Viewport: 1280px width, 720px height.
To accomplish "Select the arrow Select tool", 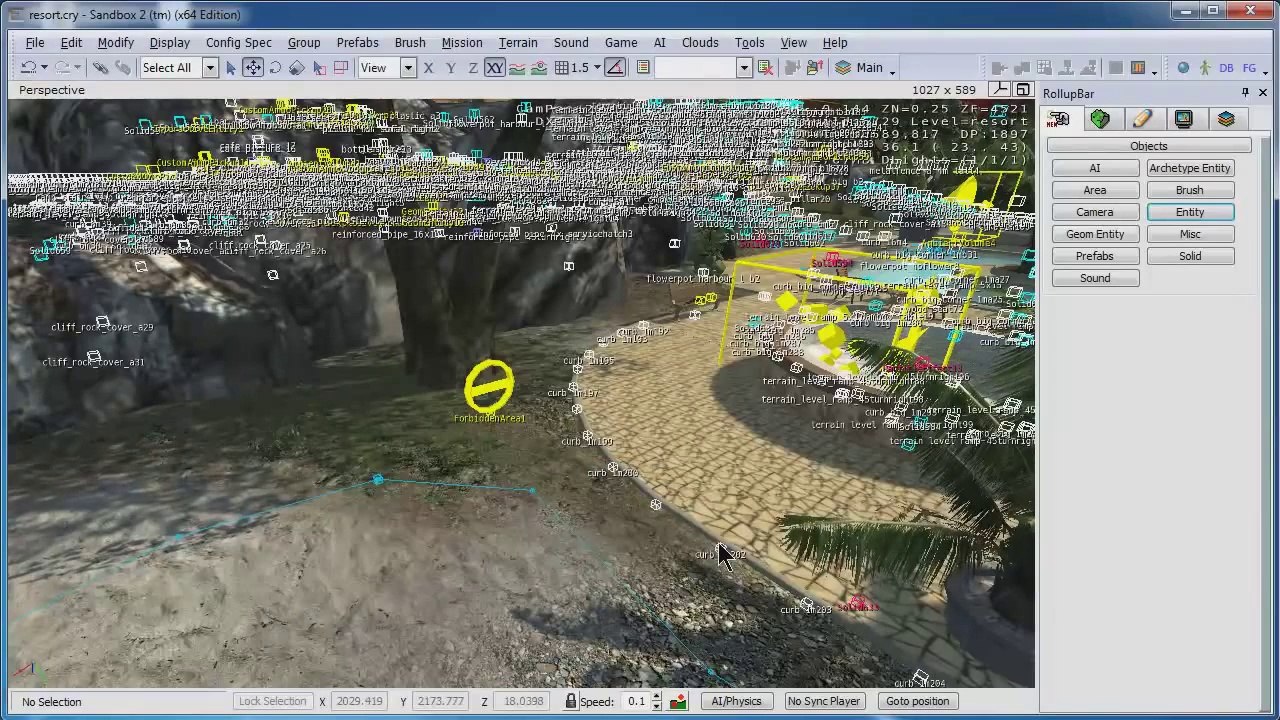I will [x=231, y=68].
